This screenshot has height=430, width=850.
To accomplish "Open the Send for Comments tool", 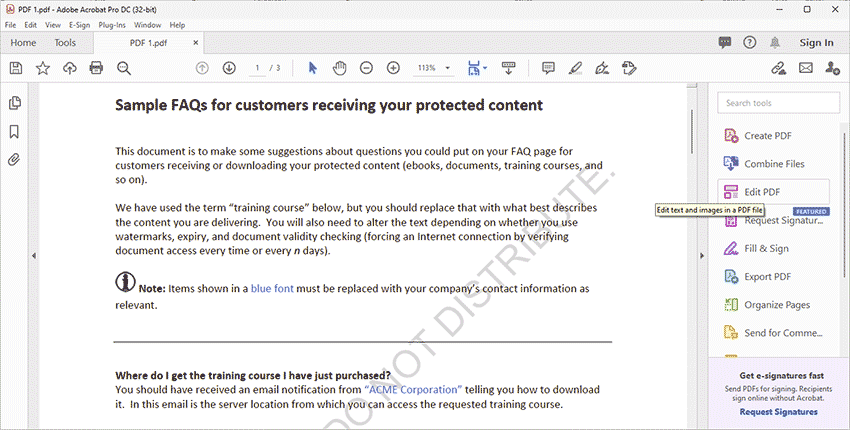I will (x=774, y=333).
